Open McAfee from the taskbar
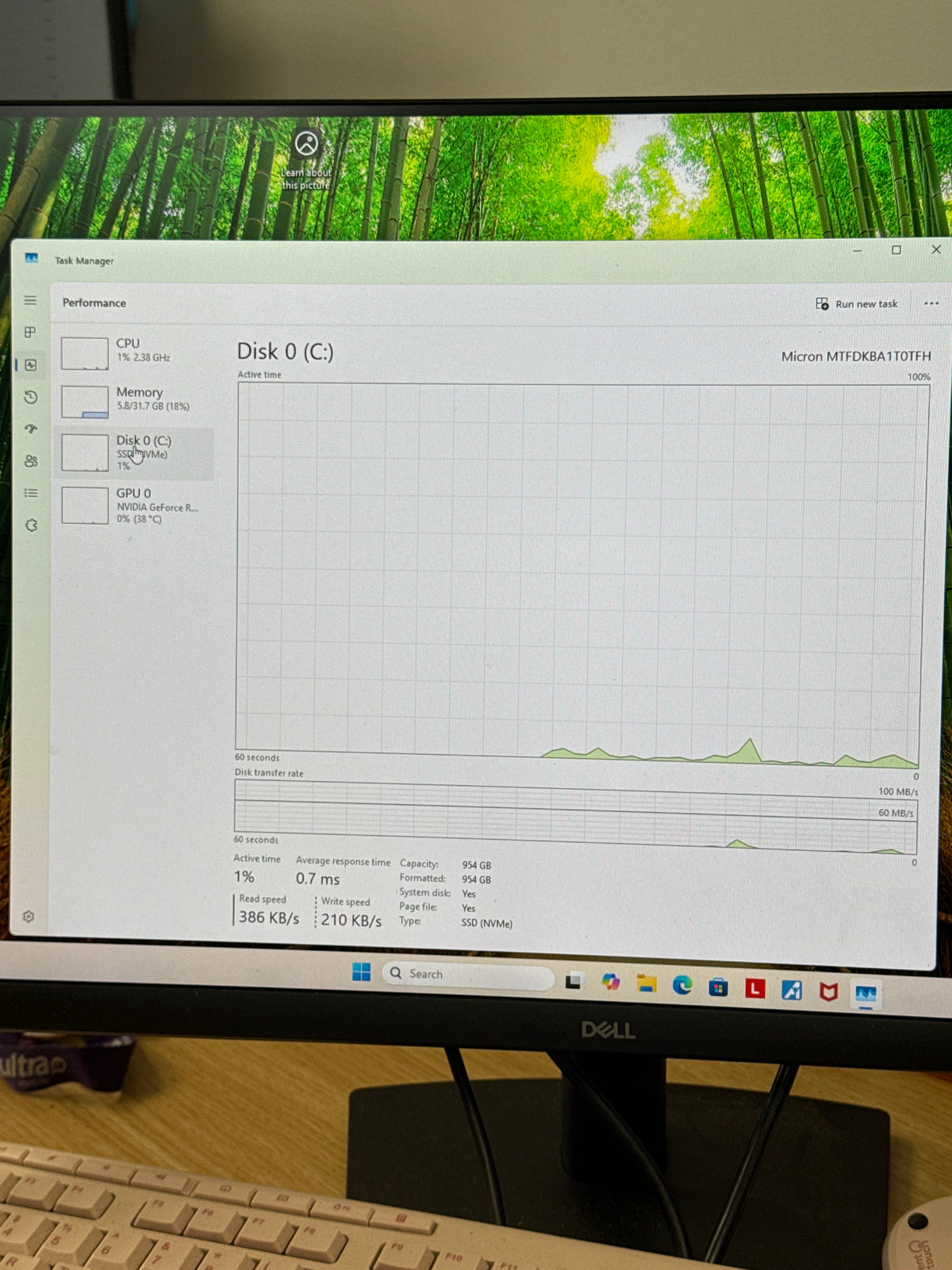 click(x=828, y=991)
